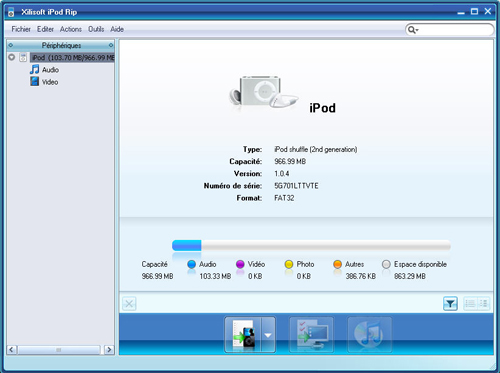
Task: Click the Xilisoft iPod Rip title icon
Action: [11, 12]
